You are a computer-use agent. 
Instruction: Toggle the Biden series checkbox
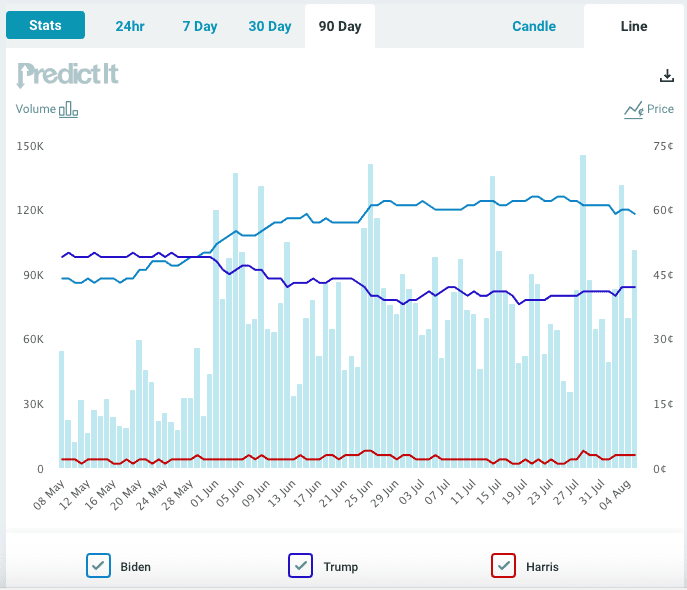coord(98,566)
